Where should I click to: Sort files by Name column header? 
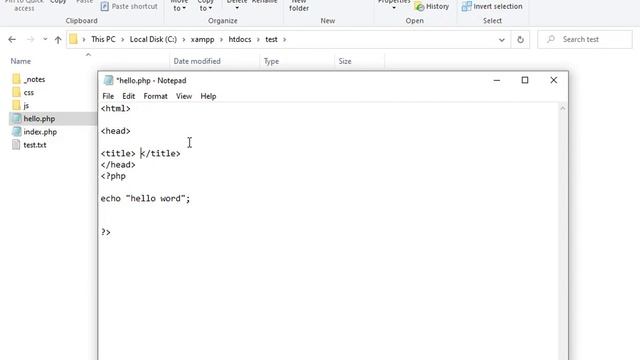(x=20, y=61)
